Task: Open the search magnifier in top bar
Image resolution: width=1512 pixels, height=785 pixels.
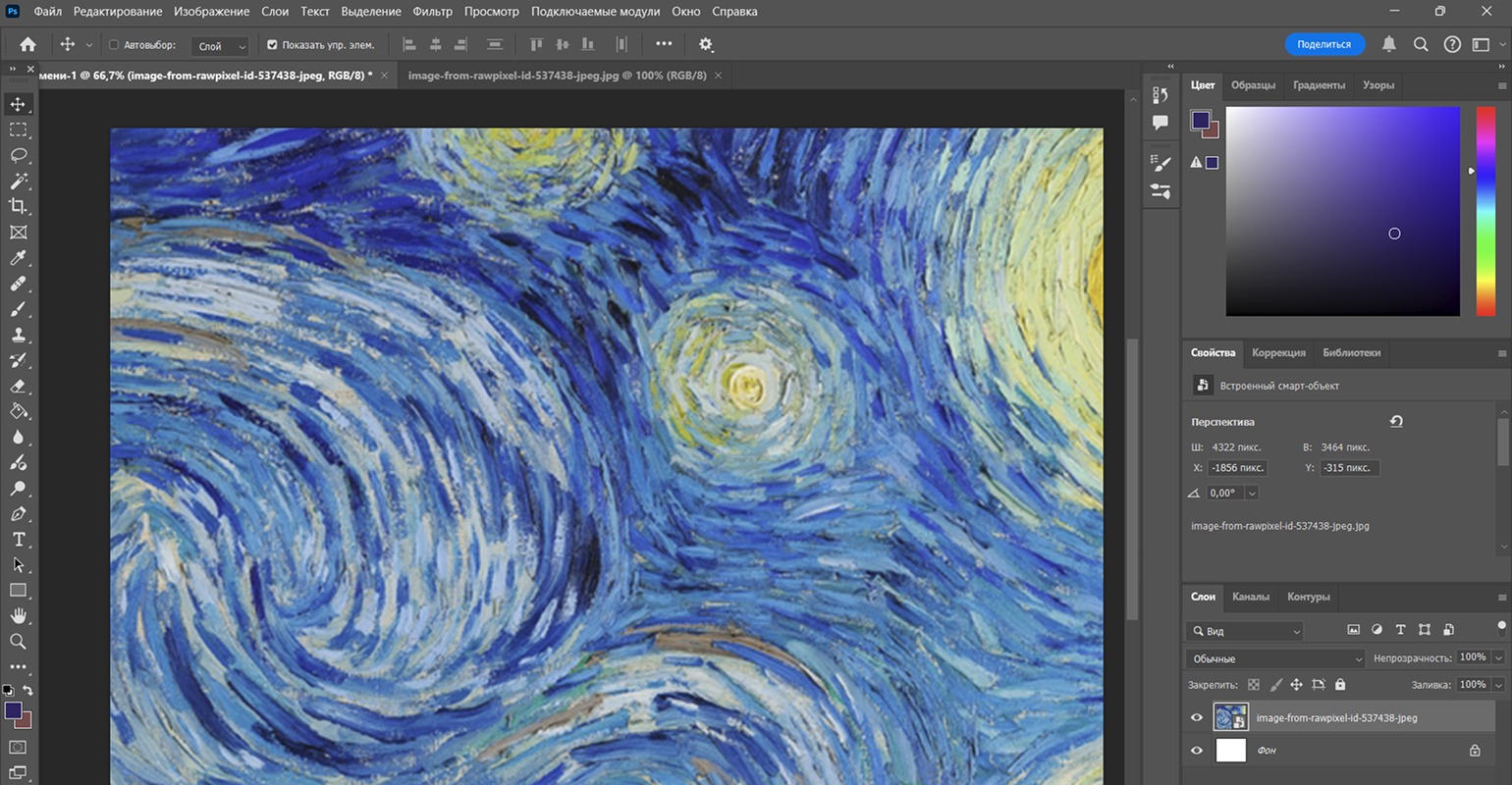Action: coord(1421,44)
